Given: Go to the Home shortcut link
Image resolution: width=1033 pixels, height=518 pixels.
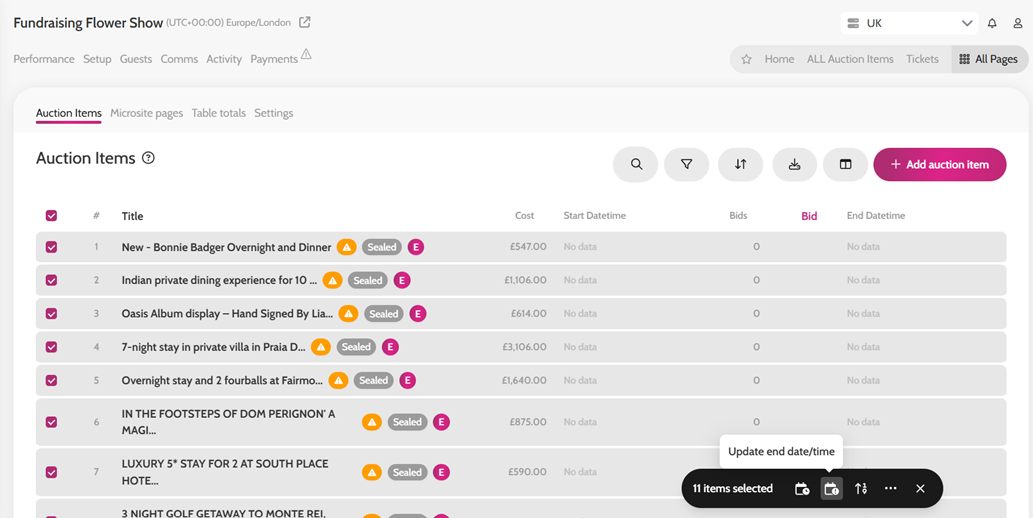Looking at the screenshot, I should click(779, 59).
